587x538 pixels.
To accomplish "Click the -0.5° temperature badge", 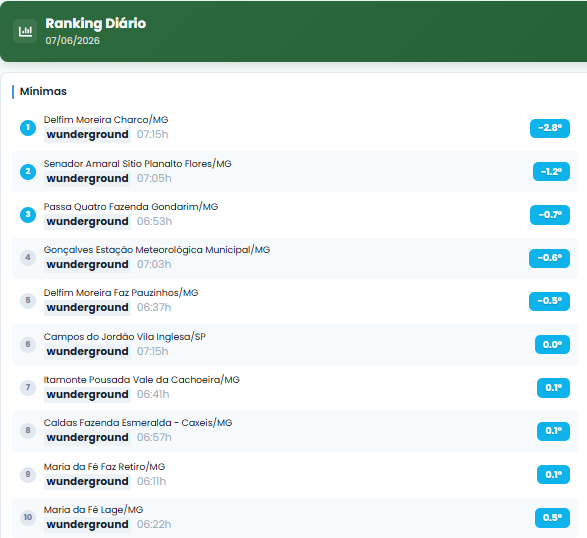I will click(549, 301).
